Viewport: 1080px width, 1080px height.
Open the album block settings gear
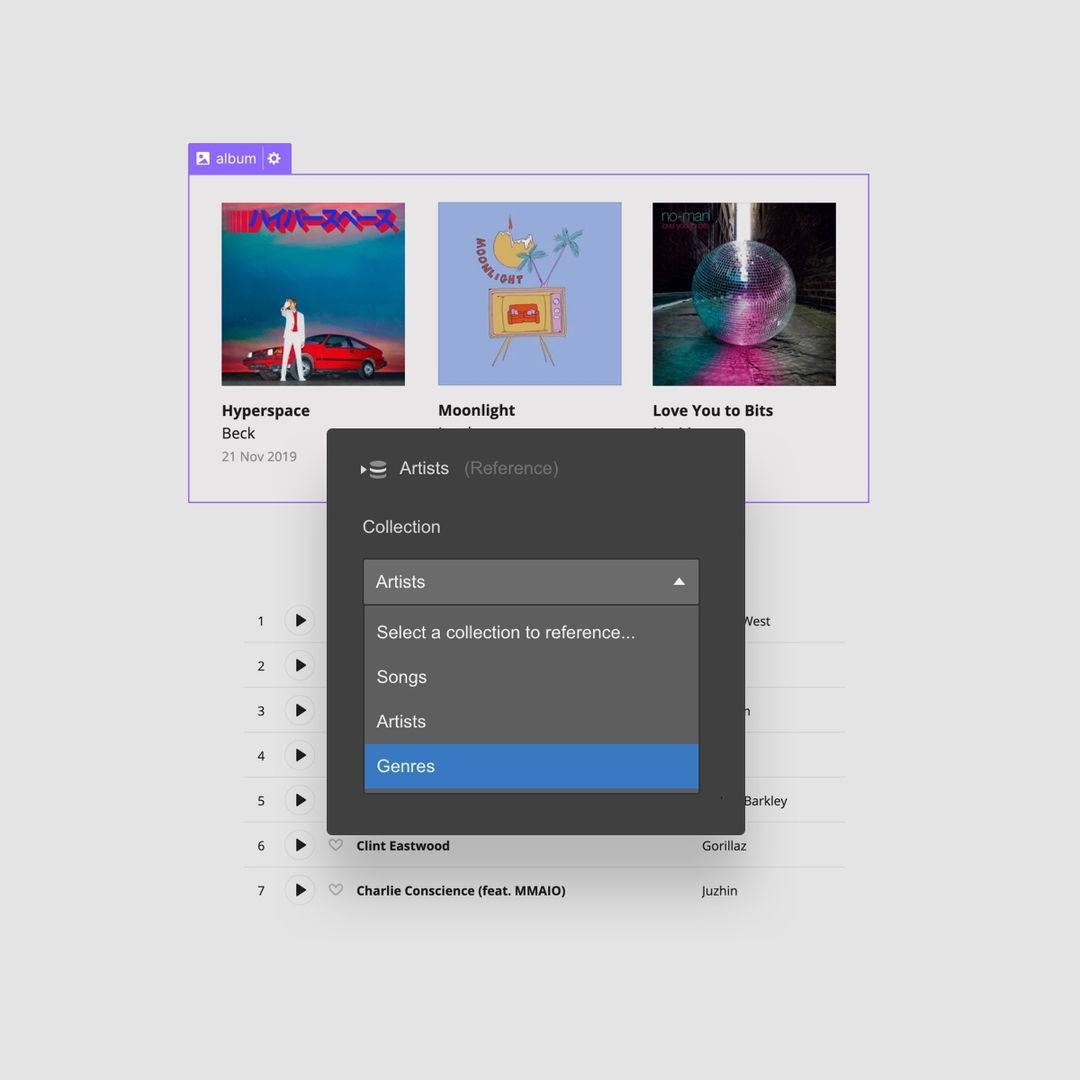coord(274,158)
